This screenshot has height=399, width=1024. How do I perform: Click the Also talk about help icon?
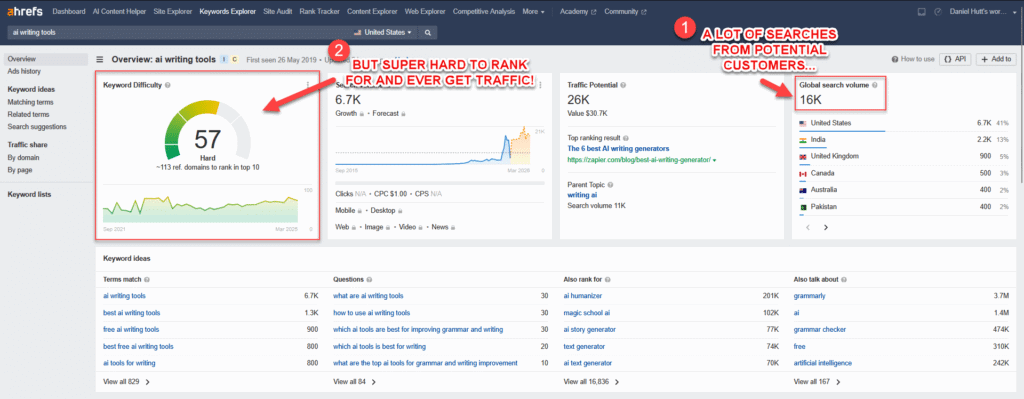click(x=844, y=279)
